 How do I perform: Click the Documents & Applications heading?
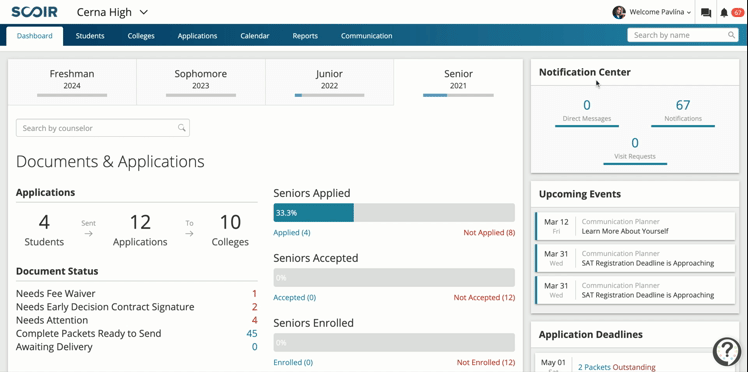110,162
